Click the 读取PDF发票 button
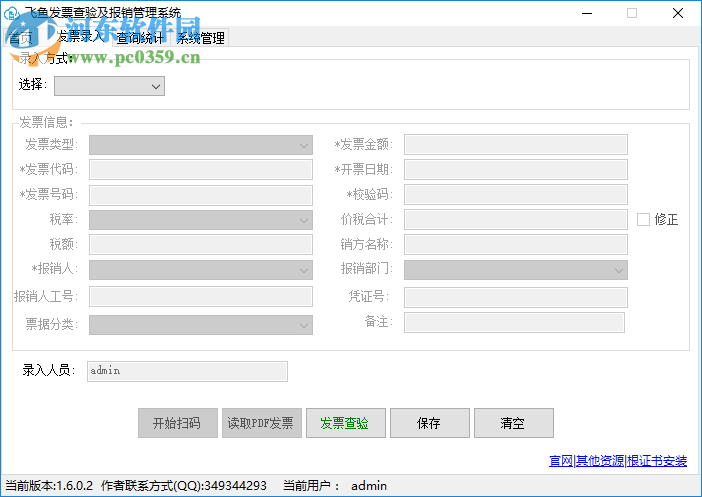The width and height of the screenshot is (702, 497). click(x=261, y=423)
